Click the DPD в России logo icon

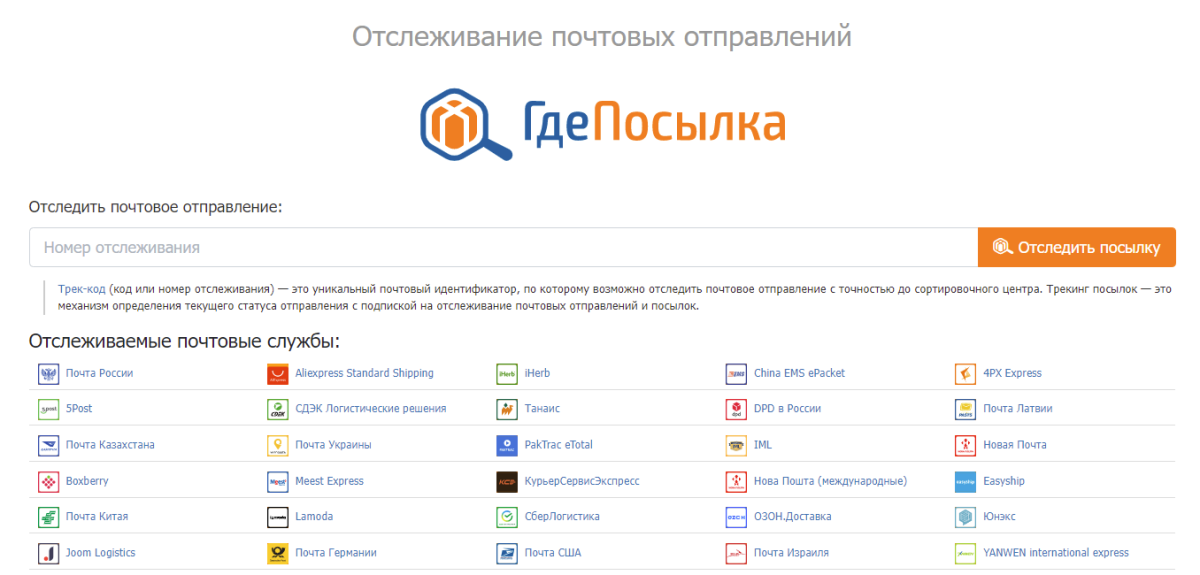(x=737, y=409)
